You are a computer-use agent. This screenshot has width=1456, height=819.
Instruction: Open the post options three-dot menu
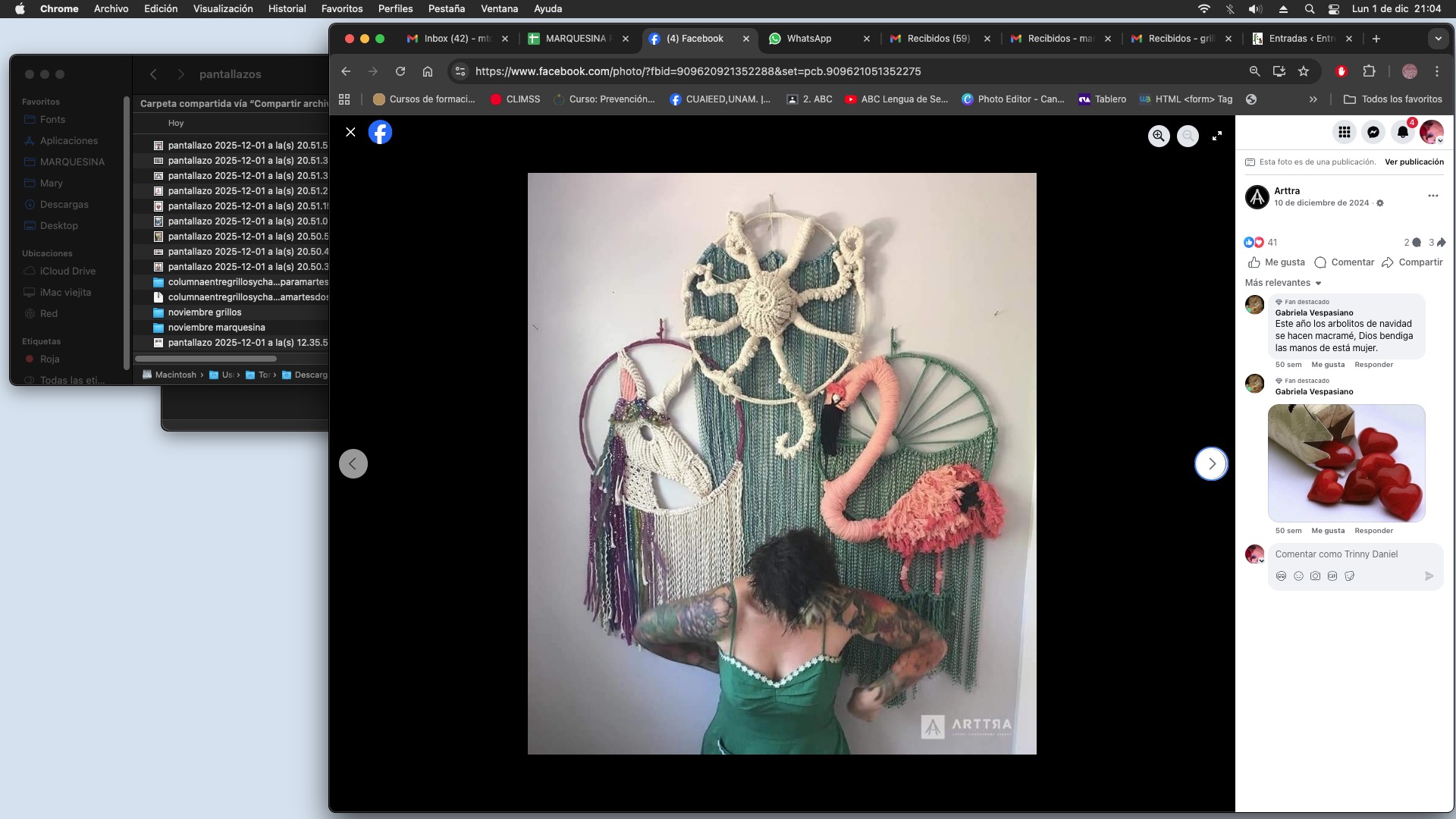[1432, 196]
